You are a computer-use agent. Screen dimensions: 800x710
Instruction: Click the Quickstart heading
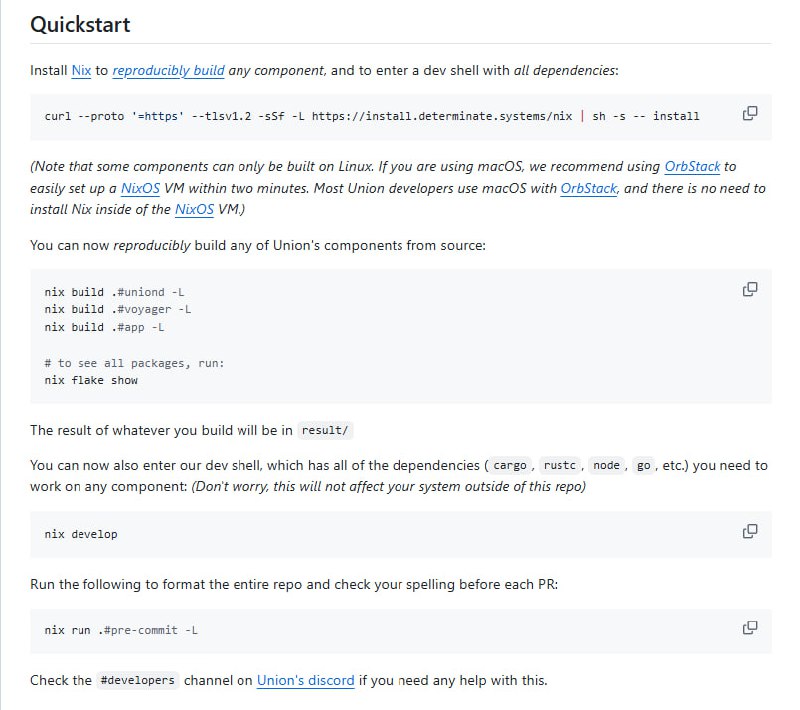[80, 25]
